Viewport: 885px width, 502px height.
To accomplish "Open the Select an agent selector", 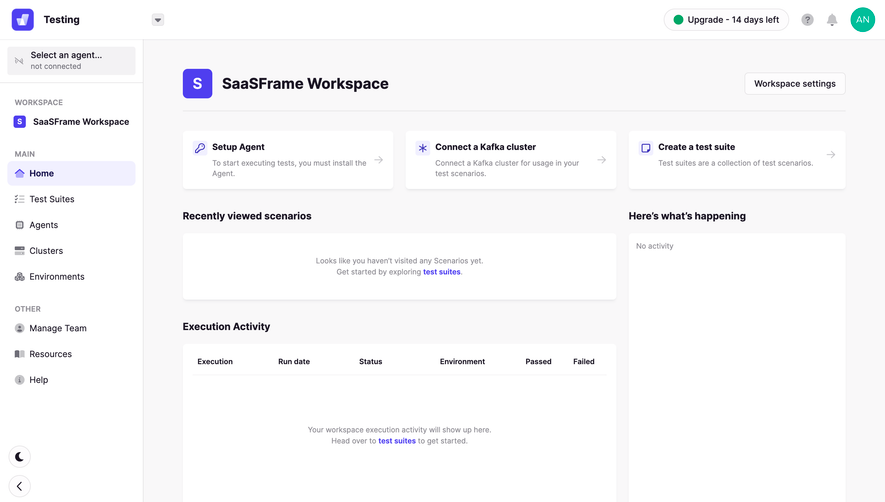I will pyautogui.click(x=71, y=60).
